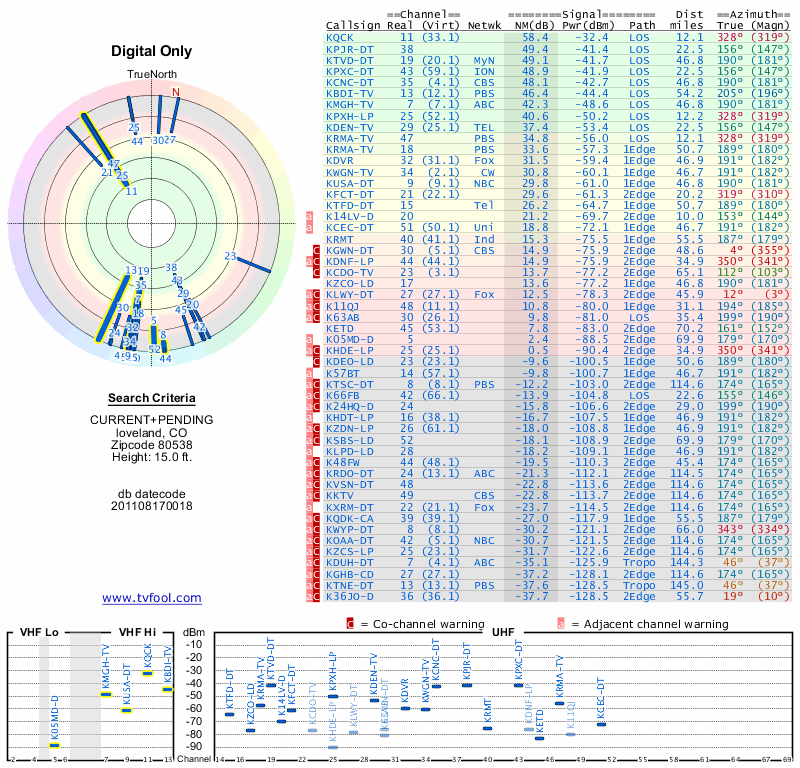Select KXRM-DT callsign in the table
This screenshot has width=800, height=768.
[349, 507]
